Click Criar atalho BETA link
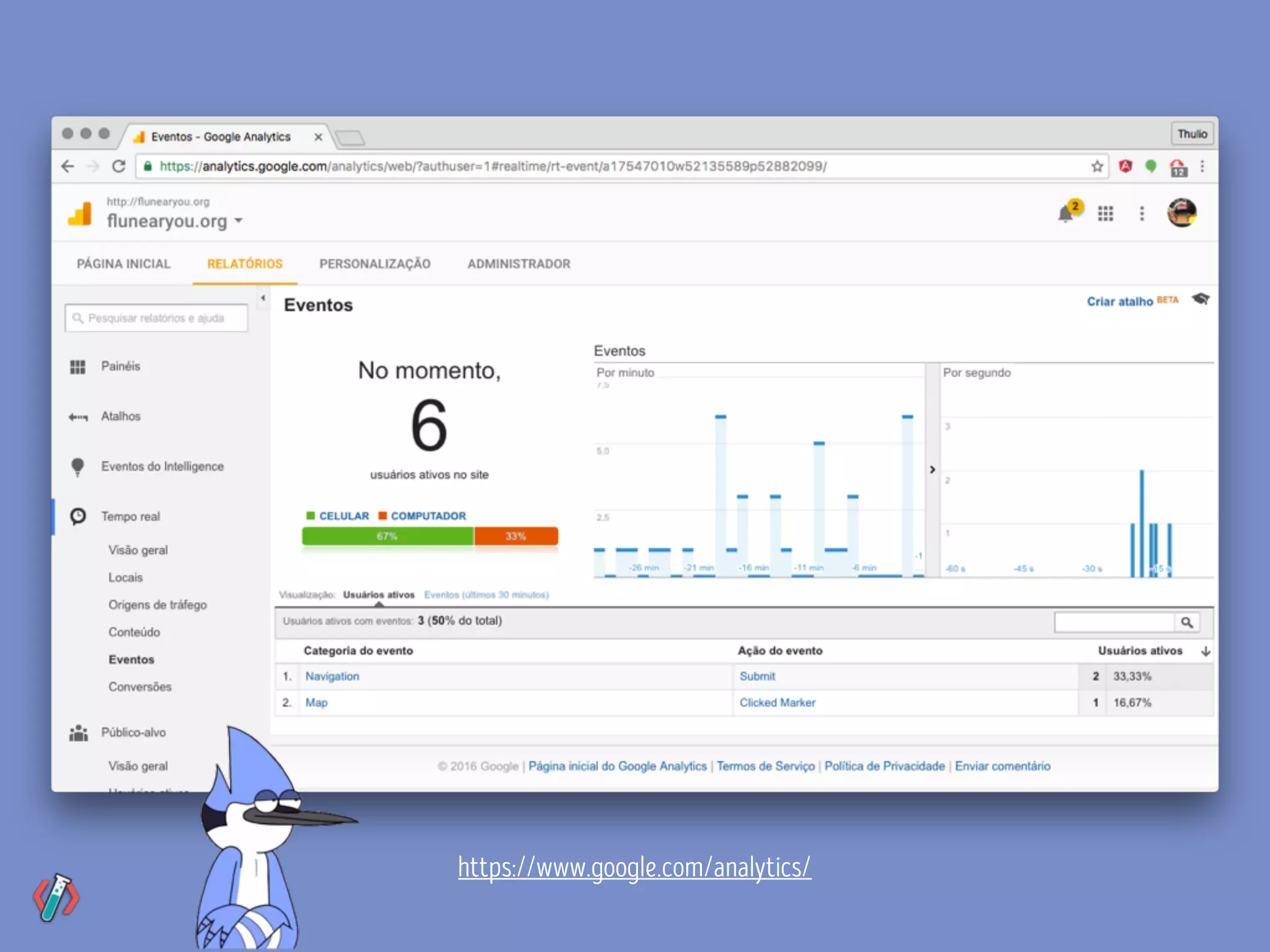 click(x=1132, y=301)
